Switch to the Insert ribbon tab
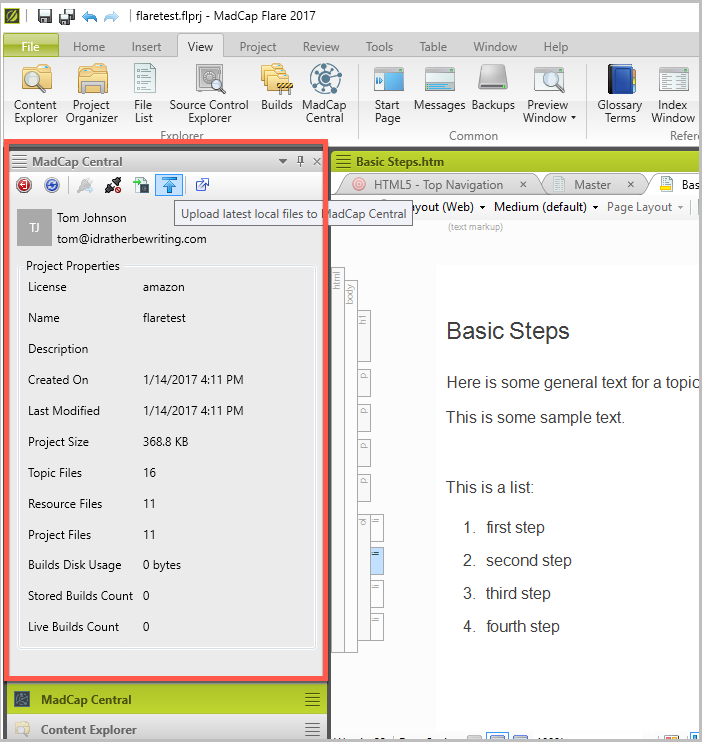The height and width of the screenshot is (742, 702). [x=146, y=47]
